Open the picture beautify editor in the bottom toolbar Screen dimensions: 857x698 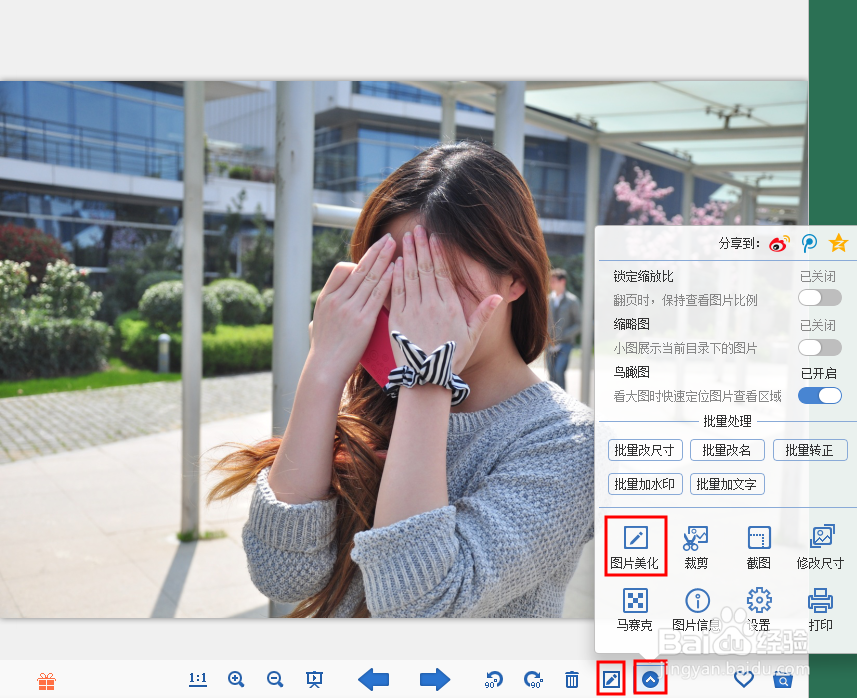[611, 679]
